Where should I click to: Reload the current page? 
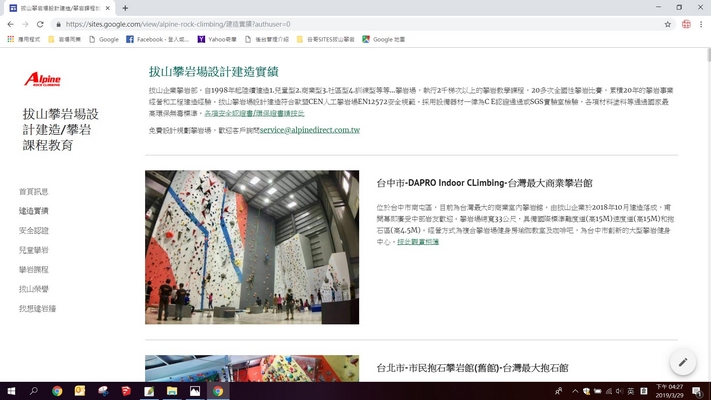40,24
